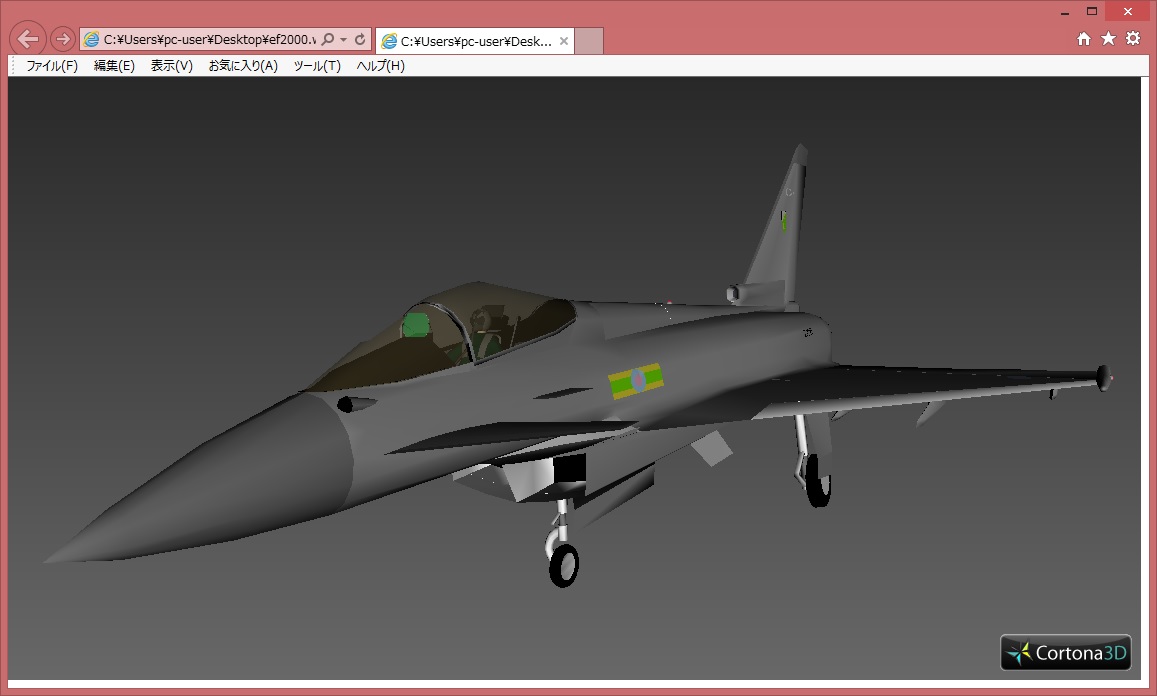Open the ヘルプ(H) menu

381,66
